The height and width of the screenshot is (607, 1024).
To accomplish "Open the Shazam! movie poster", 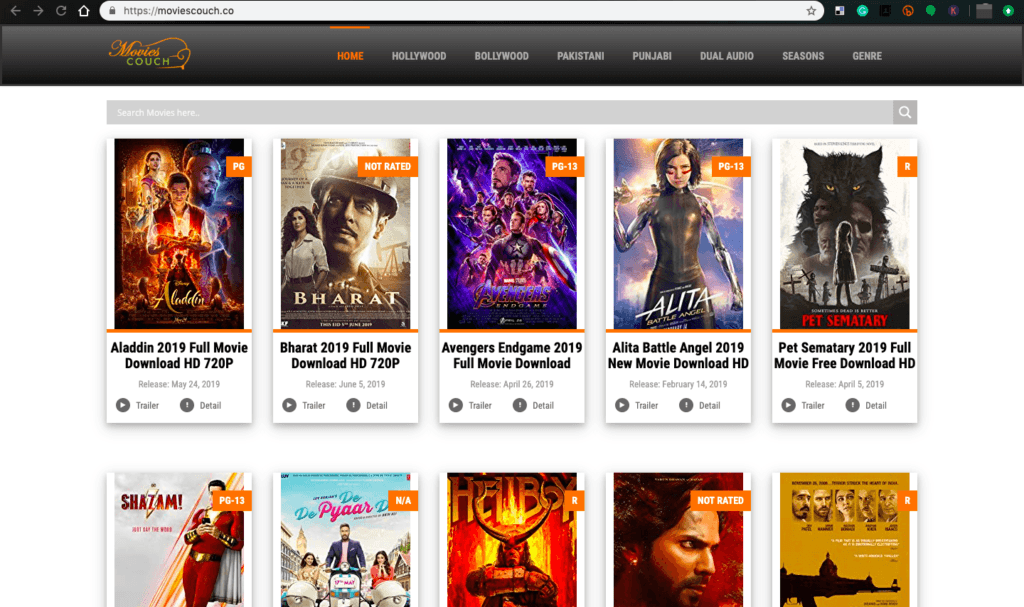I will coord(179,540).
